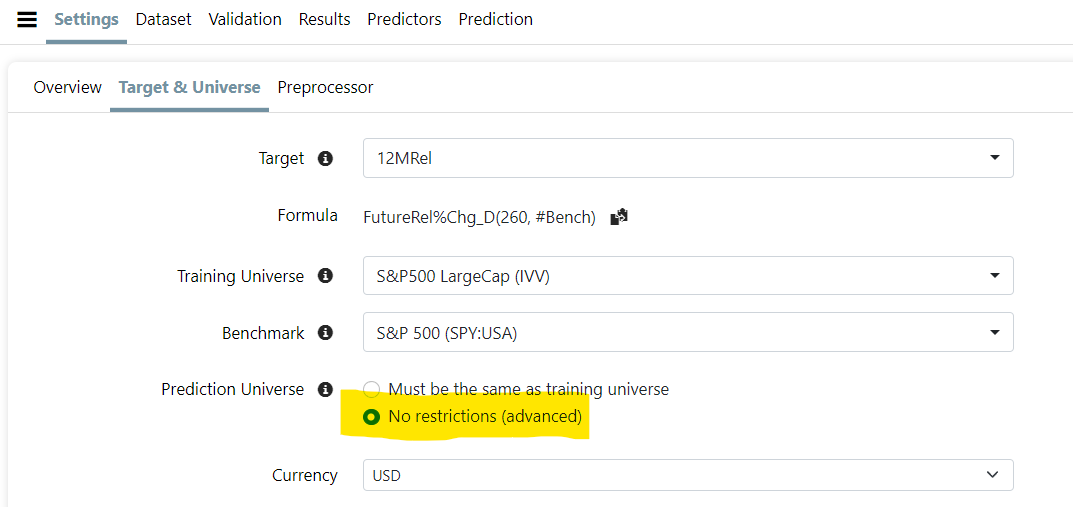Click the Target info icon
The height and width of the screenshot is (507, 1073).
point(325,158)
